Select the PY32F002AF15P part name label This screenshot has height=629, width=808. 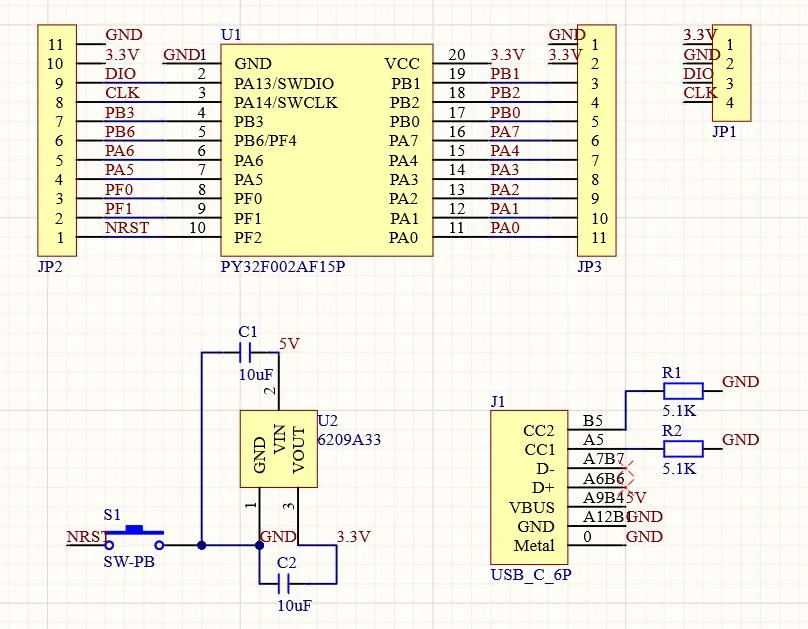pos(285,269)
